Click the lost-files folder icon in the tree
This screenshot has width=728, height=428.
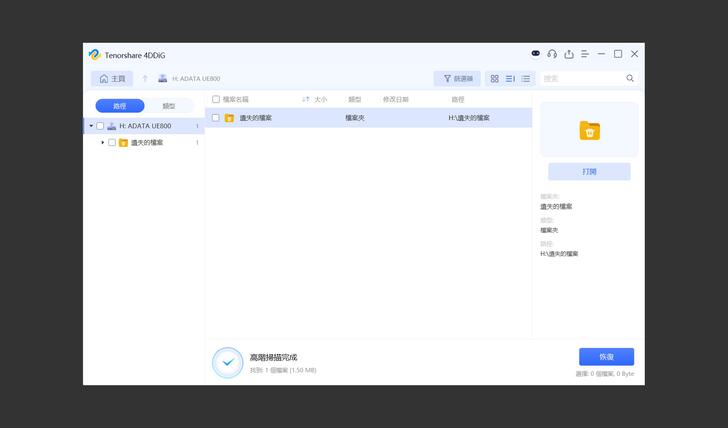(x=124, y=143)
